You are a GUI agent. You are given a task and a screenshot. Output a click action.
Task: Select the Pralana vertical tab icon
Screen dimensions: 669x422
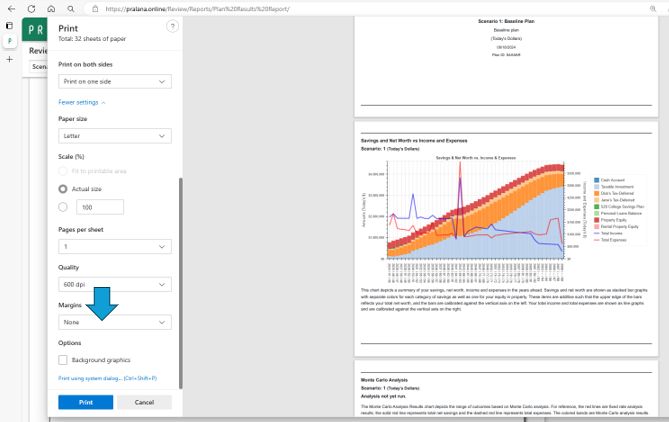click(9, 41)
